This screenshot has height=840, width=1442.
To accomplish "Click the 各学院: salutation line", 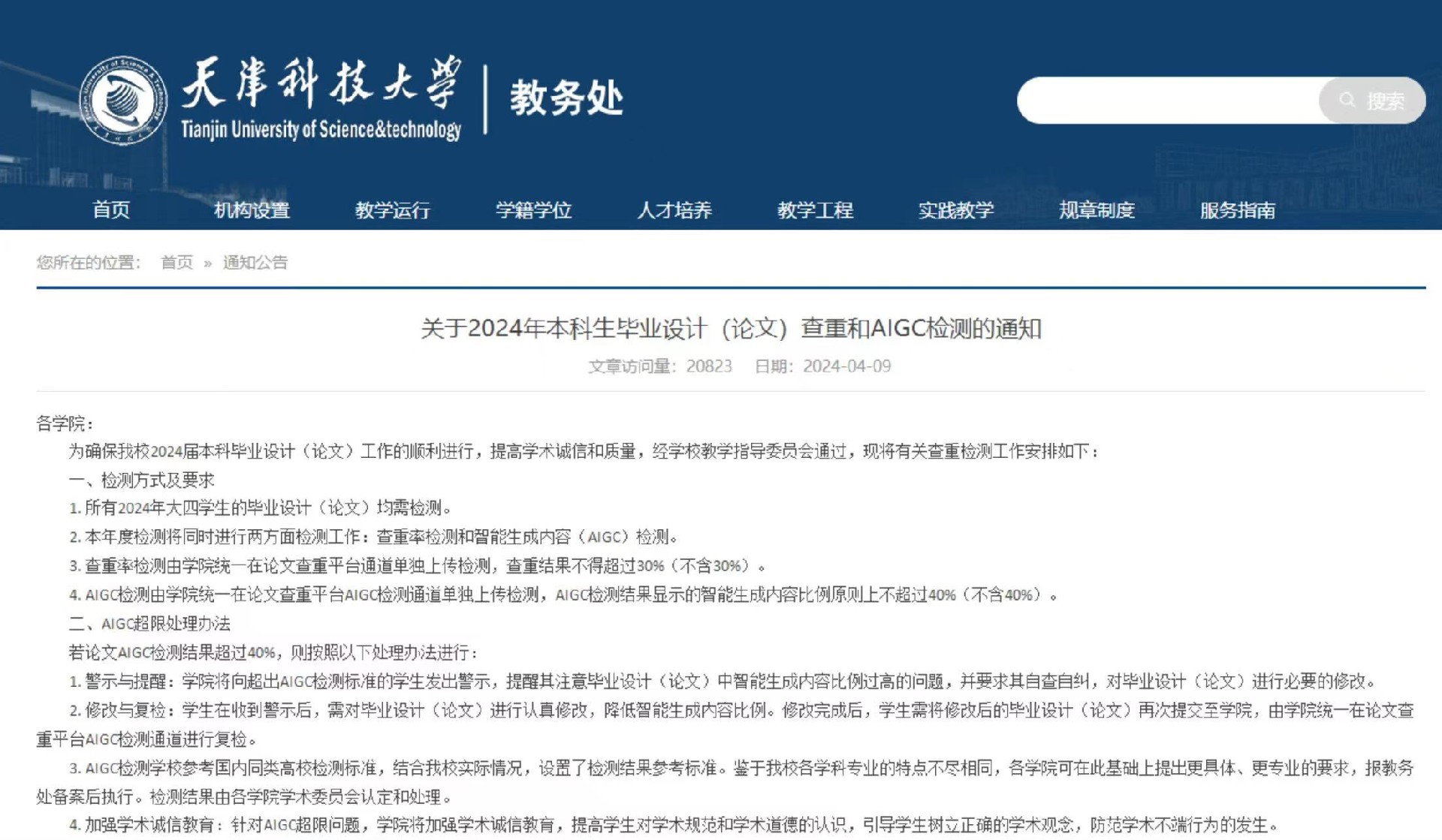I will point(65,423).
